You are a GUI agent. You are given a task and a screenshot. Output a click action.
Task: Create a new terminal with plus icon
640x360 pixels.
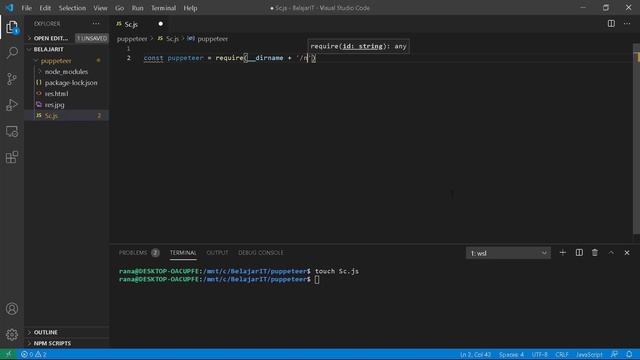tap(562, 253)
